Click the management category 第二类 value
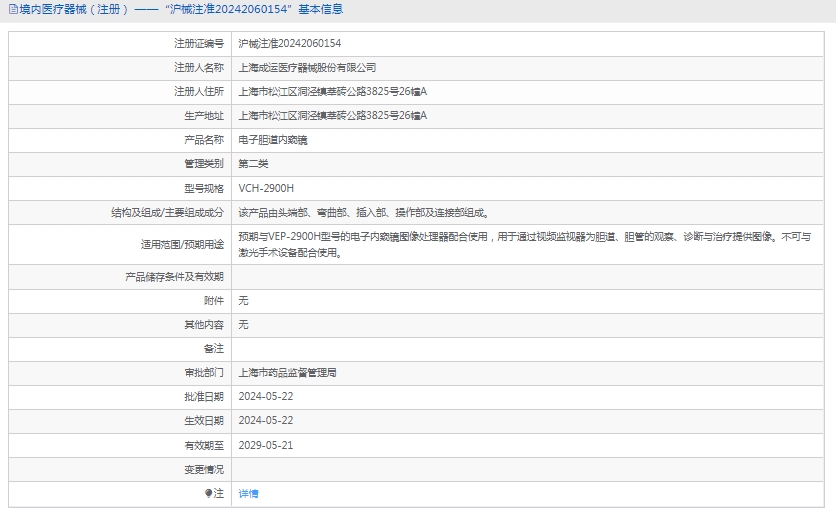 pos(253,164)
